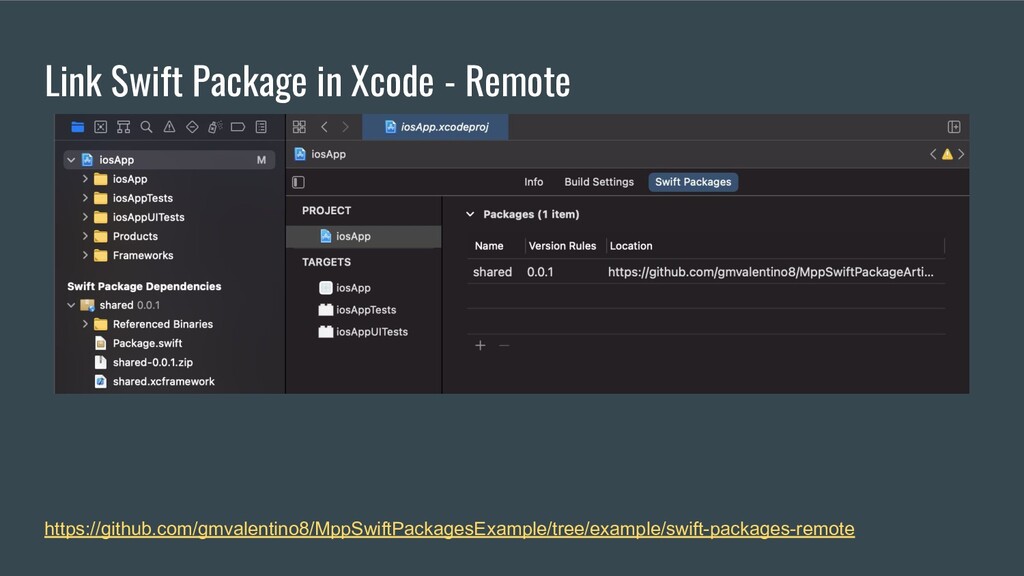Click the Name column header
The image size is (1024, 576).
pos(489,246)
